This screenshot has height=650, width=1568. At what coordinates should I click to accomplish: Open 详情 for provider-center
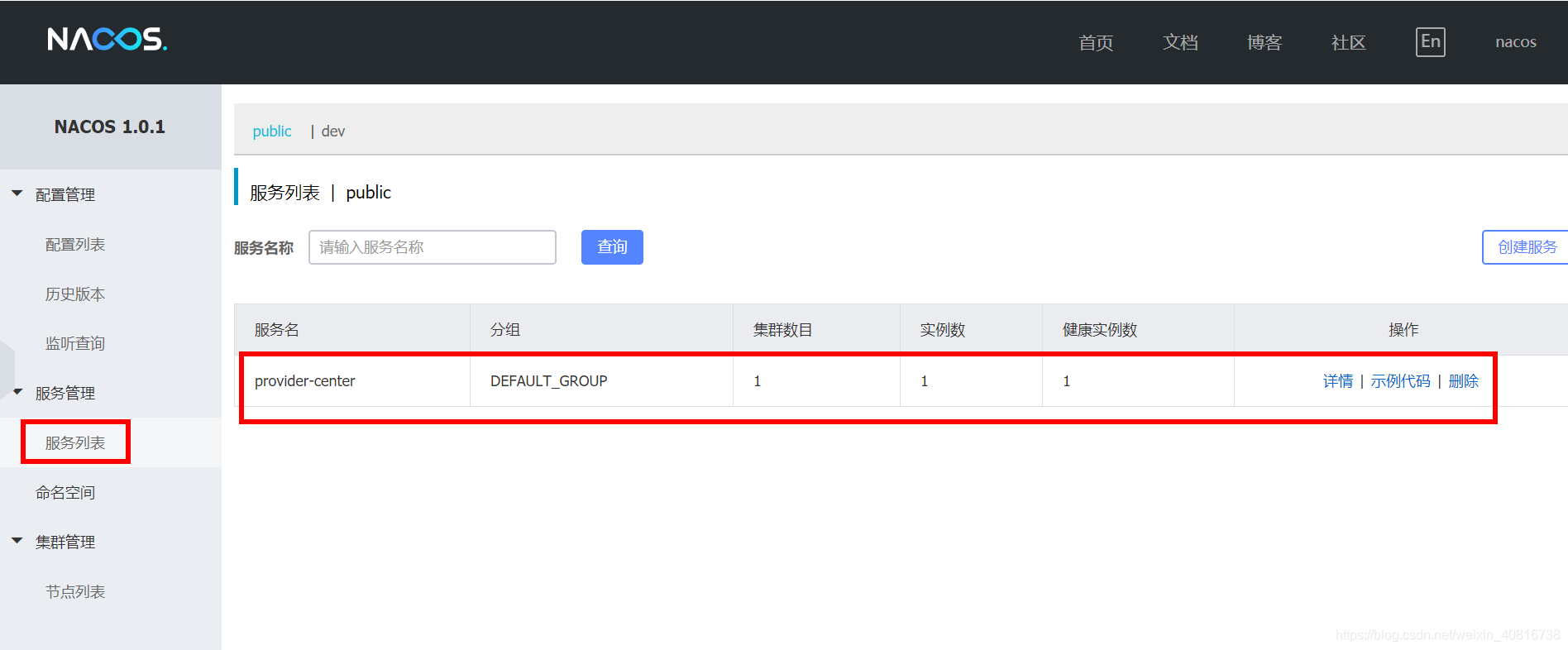click(1337, 381)
